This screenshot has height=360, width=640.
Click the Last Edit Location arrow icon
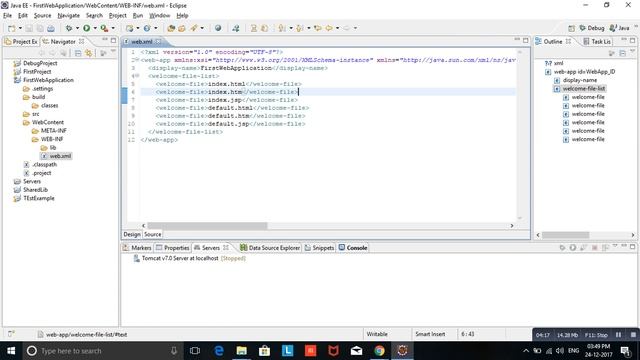click(318, 28)
